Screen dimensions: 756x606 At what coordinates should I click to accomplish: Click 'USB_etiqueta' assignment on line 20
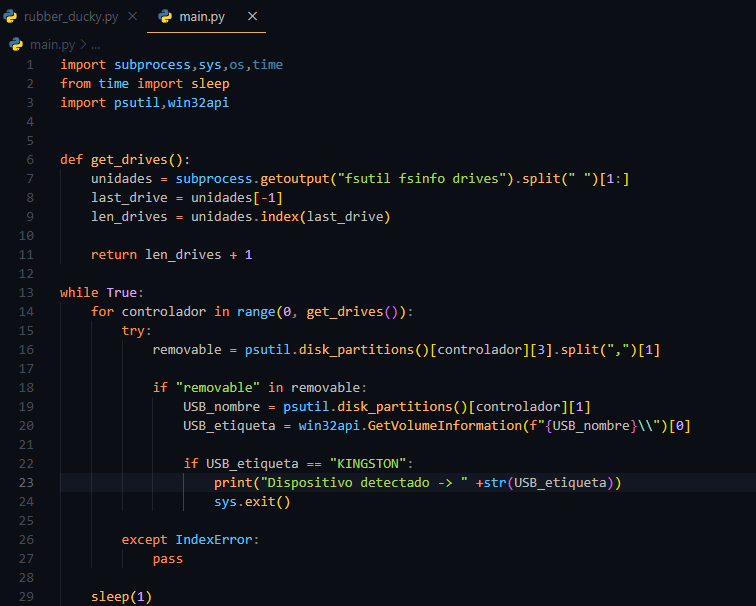230,426
